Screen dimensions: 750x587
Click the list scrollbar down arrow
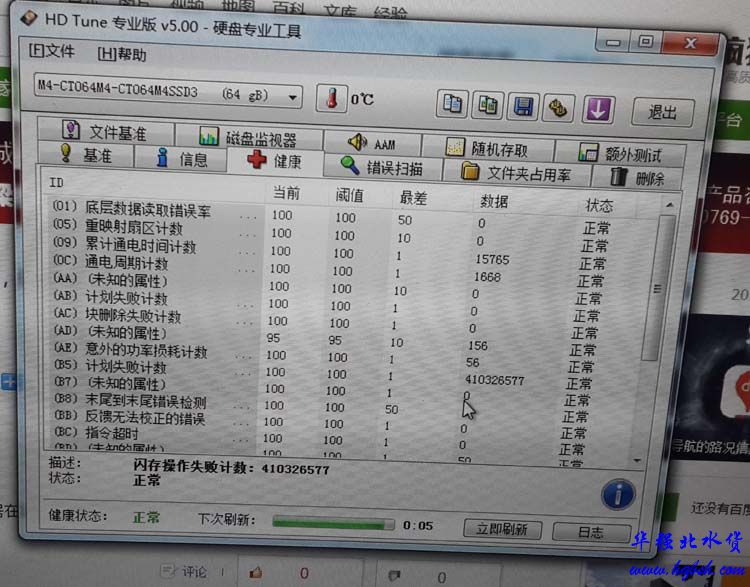pos(637,460)
